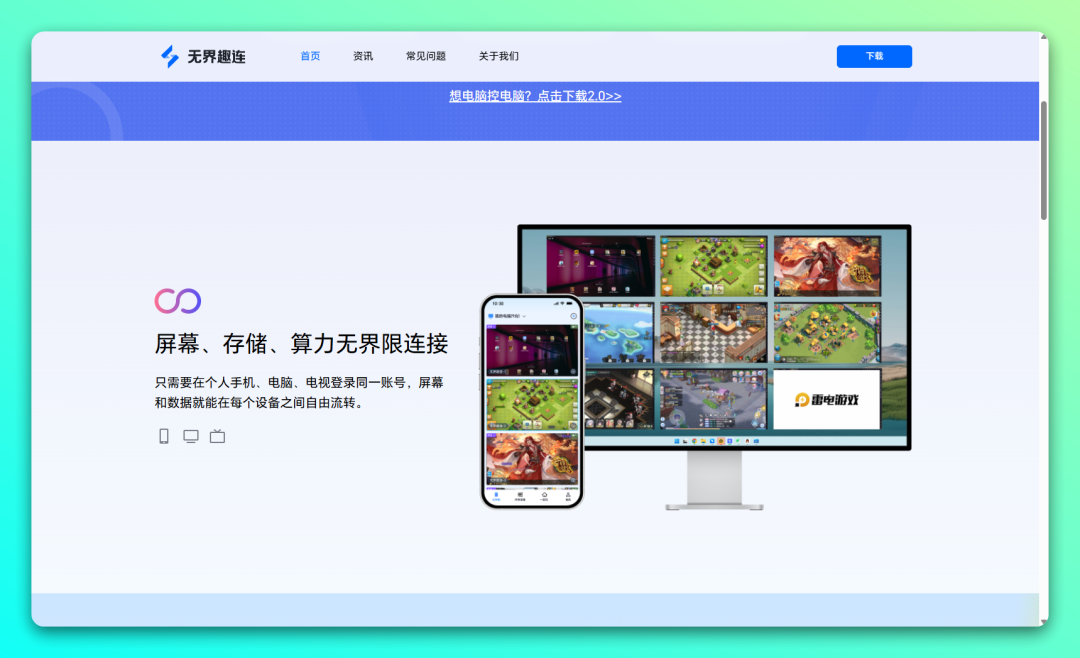Open the 常见问题 page

(428, 56)
